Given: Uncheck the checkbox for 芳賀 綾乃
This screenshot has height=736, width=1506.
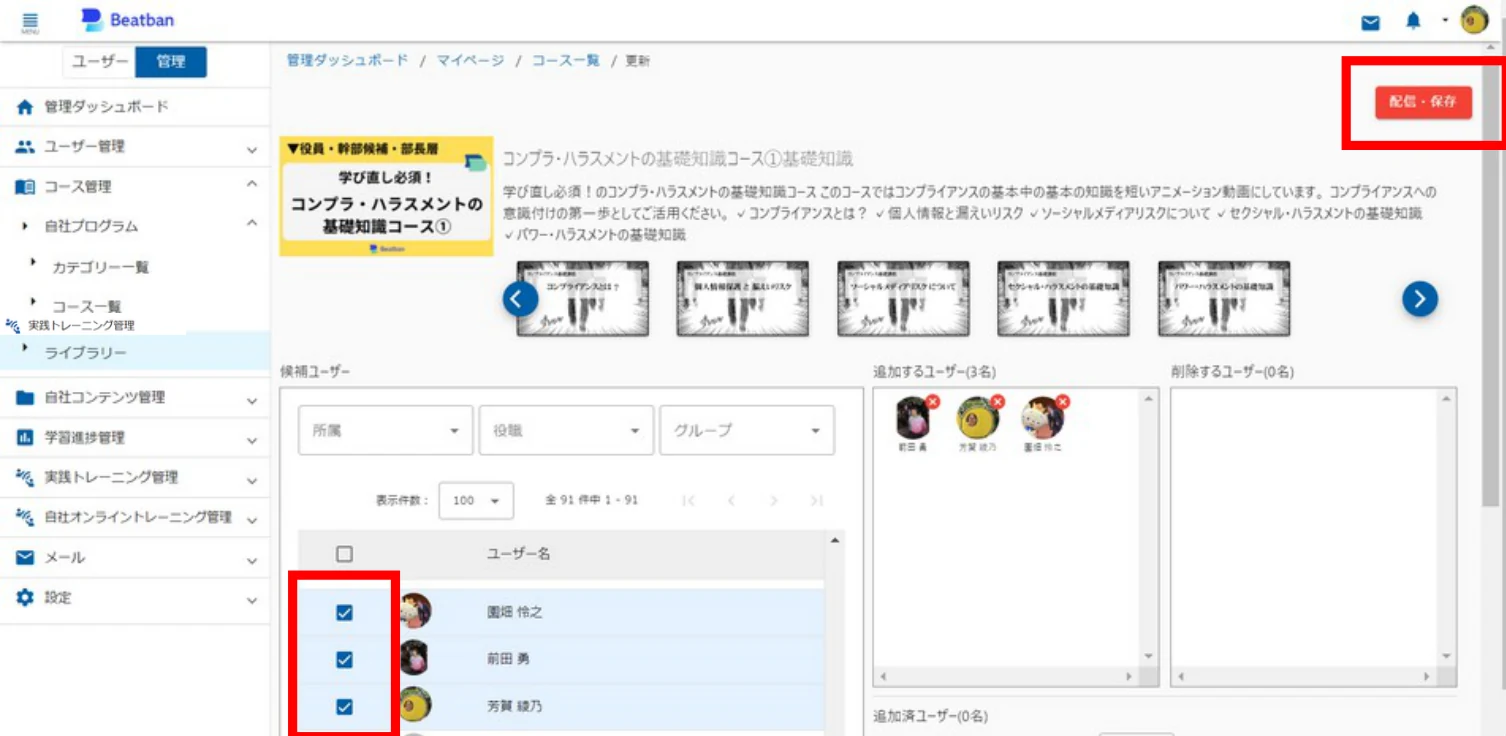Looking at the screenshot, I should [x=344, y=707].
